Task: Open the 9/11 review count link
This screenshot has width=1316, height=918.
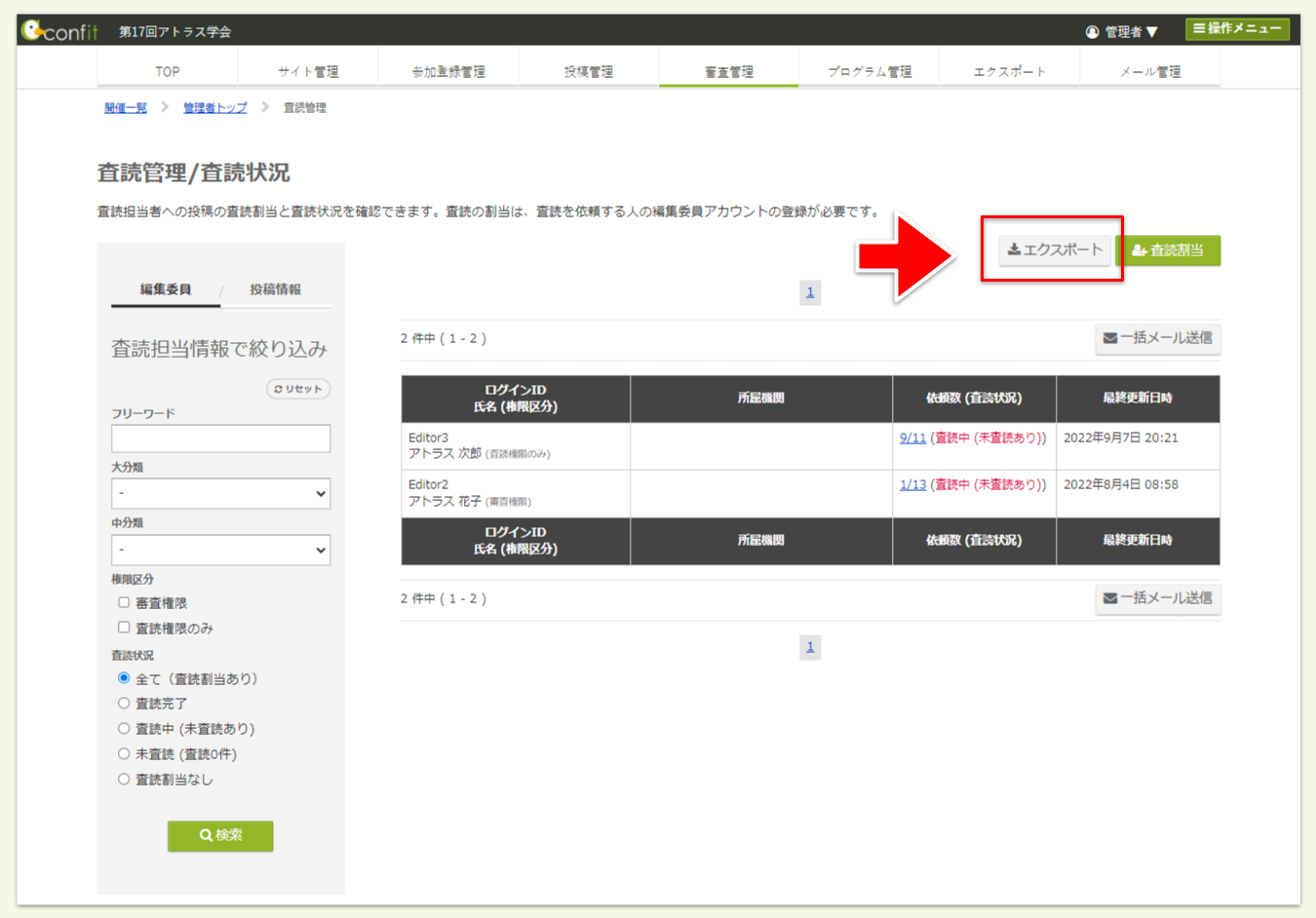Action: (x=912, y=439)
